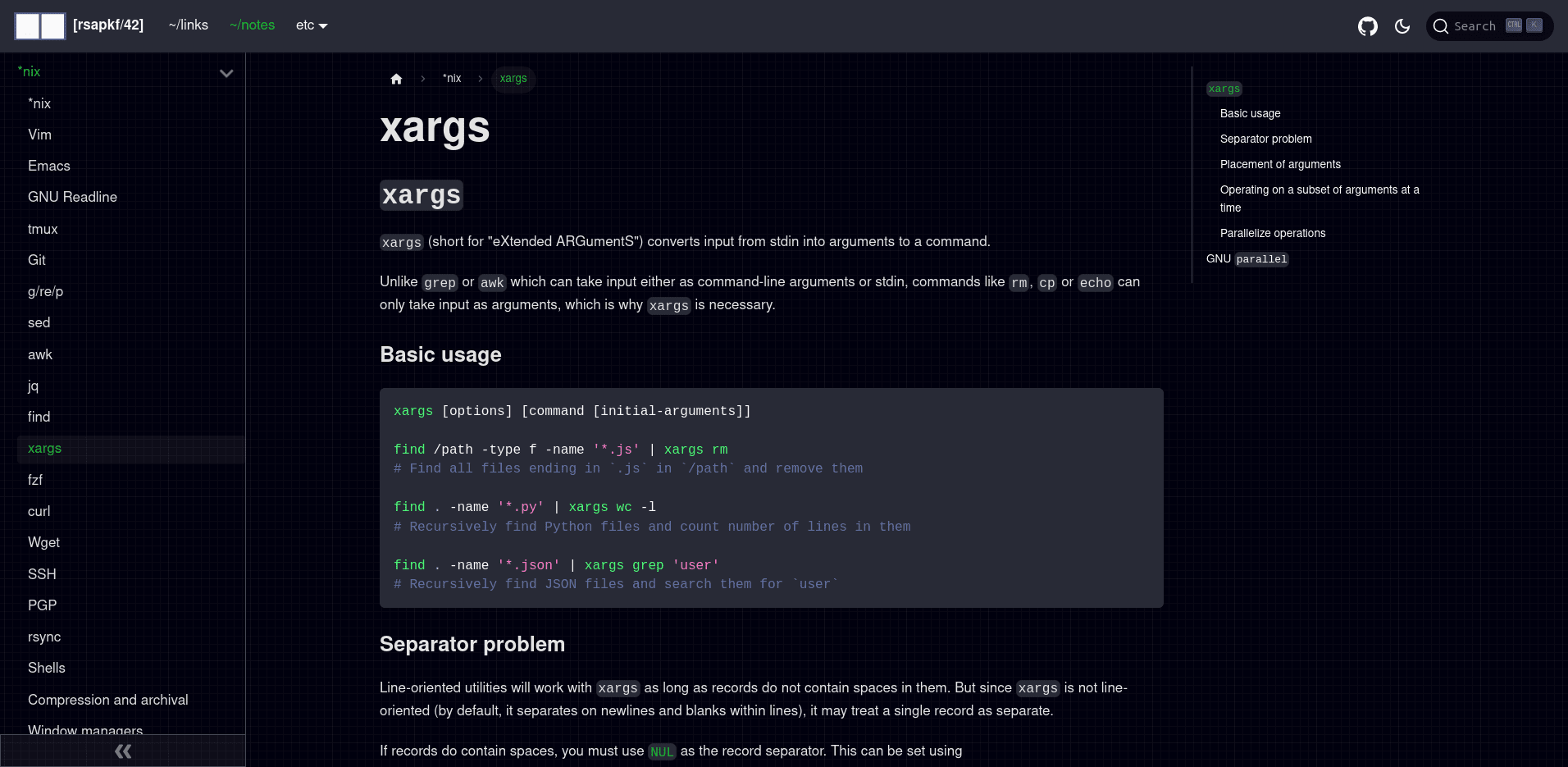Open the GitHub profile icon
Screen dimensions: 1568x767
(1367, 25)
